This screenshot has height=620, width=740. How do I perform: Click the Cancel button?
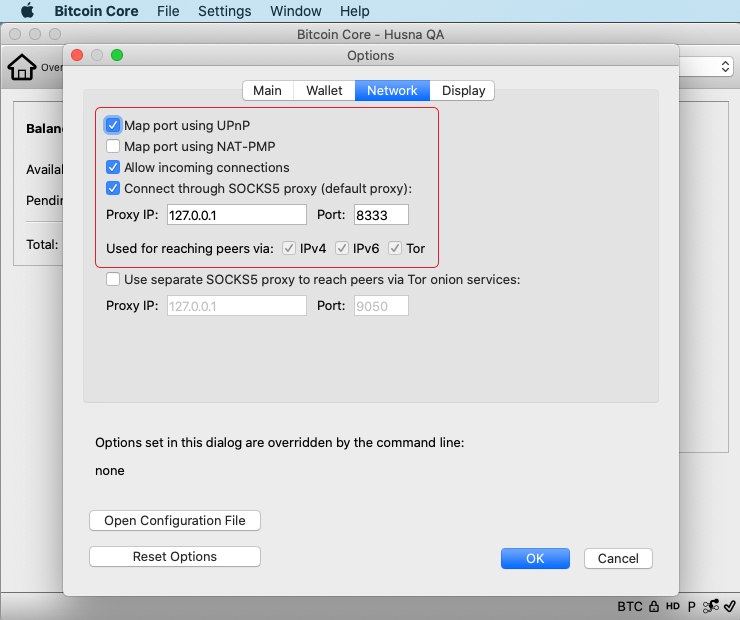tap(618, 559)
